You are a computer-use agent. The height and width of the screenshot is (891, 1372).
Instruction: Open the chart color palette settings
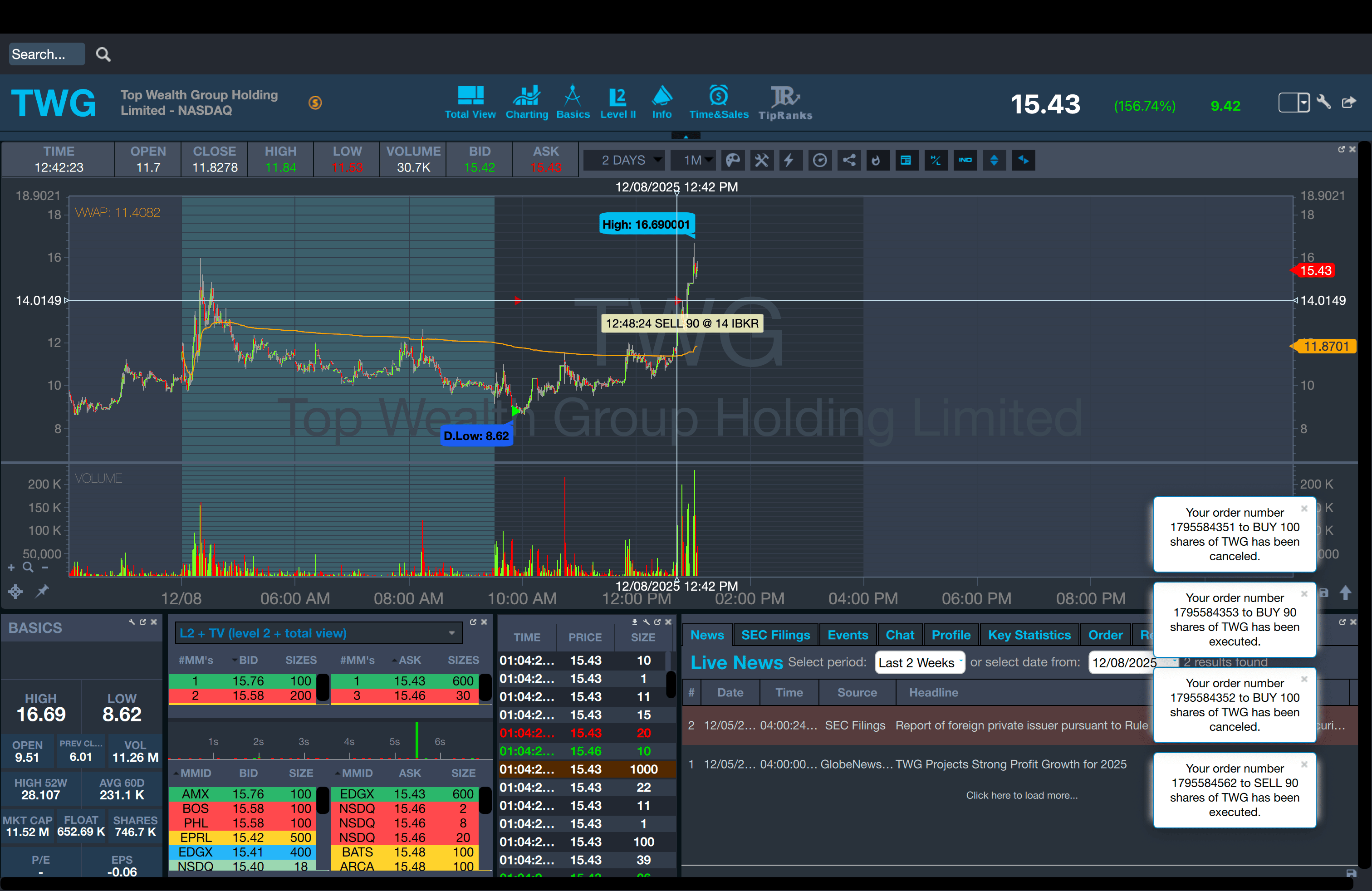coord(732,160)
